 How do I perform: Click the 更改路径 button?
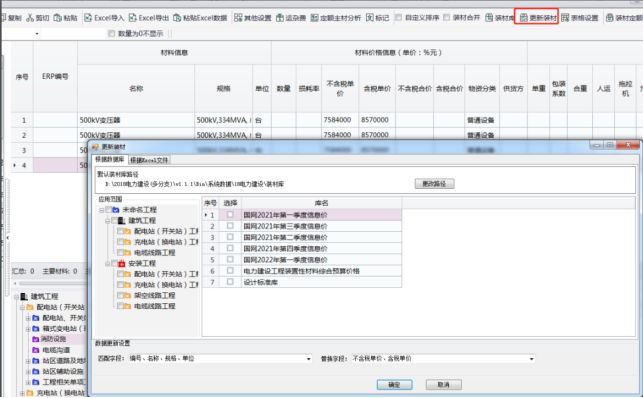pyautogui.click(x=434, y=184)
